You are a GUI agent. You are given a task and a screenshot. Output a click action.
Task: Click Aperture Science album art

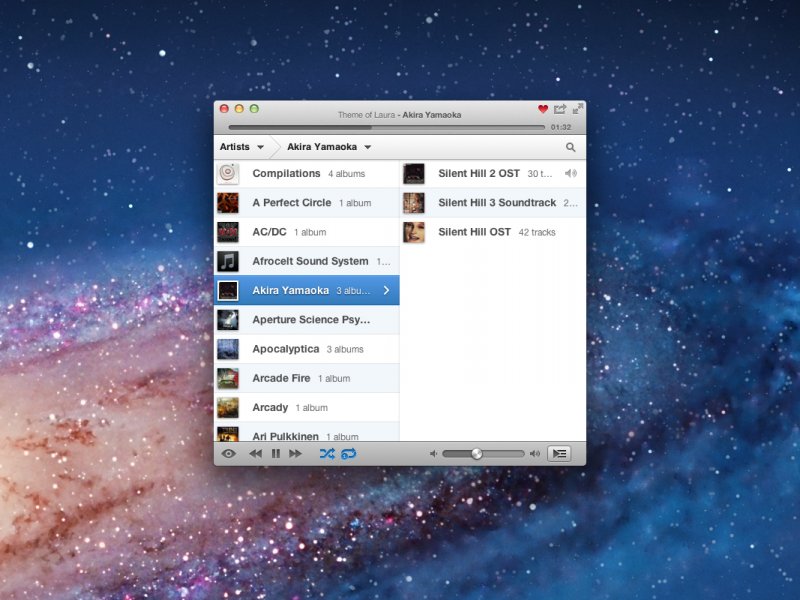[228, 320]
